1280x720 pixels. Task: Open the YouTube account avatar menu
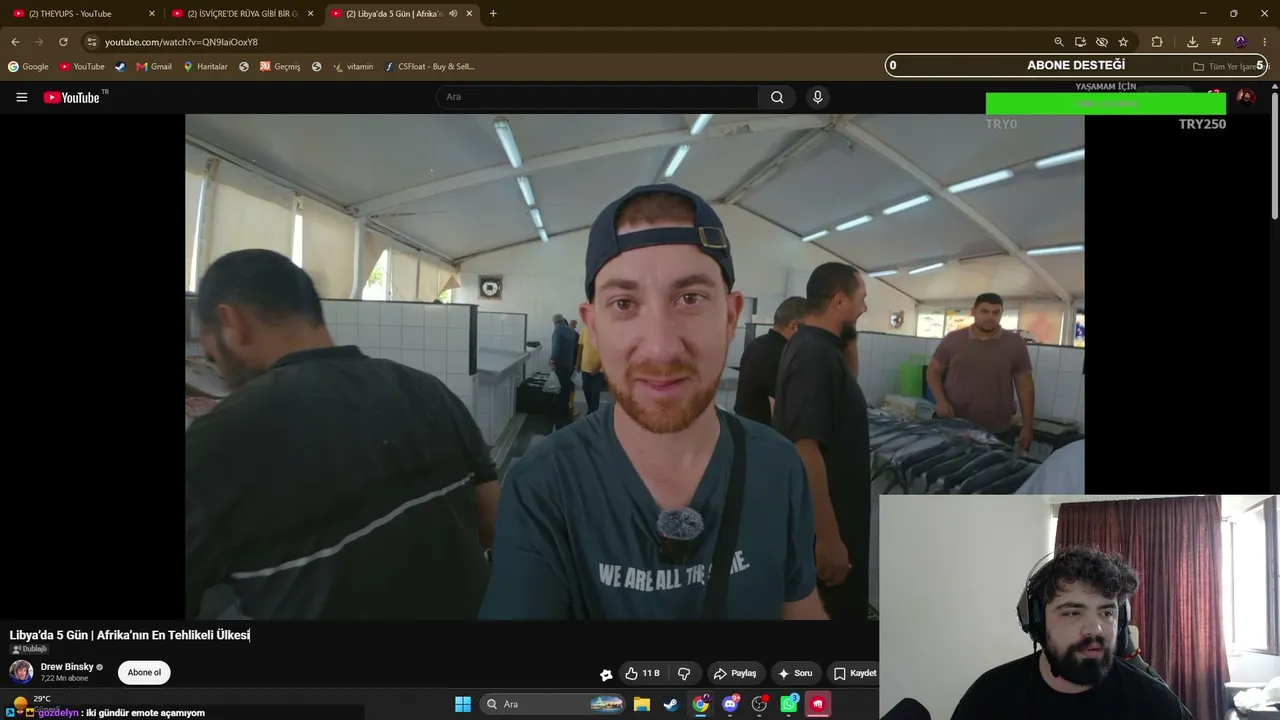[1246, 97]
